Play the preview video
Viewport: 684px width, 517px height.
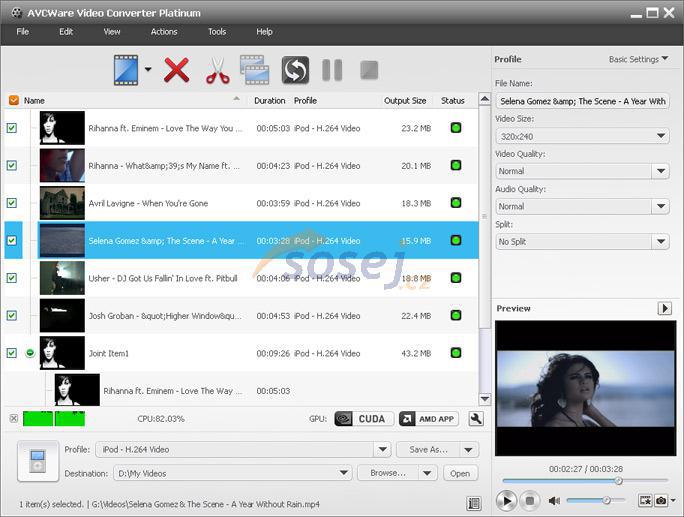click(x=506, y=500)
